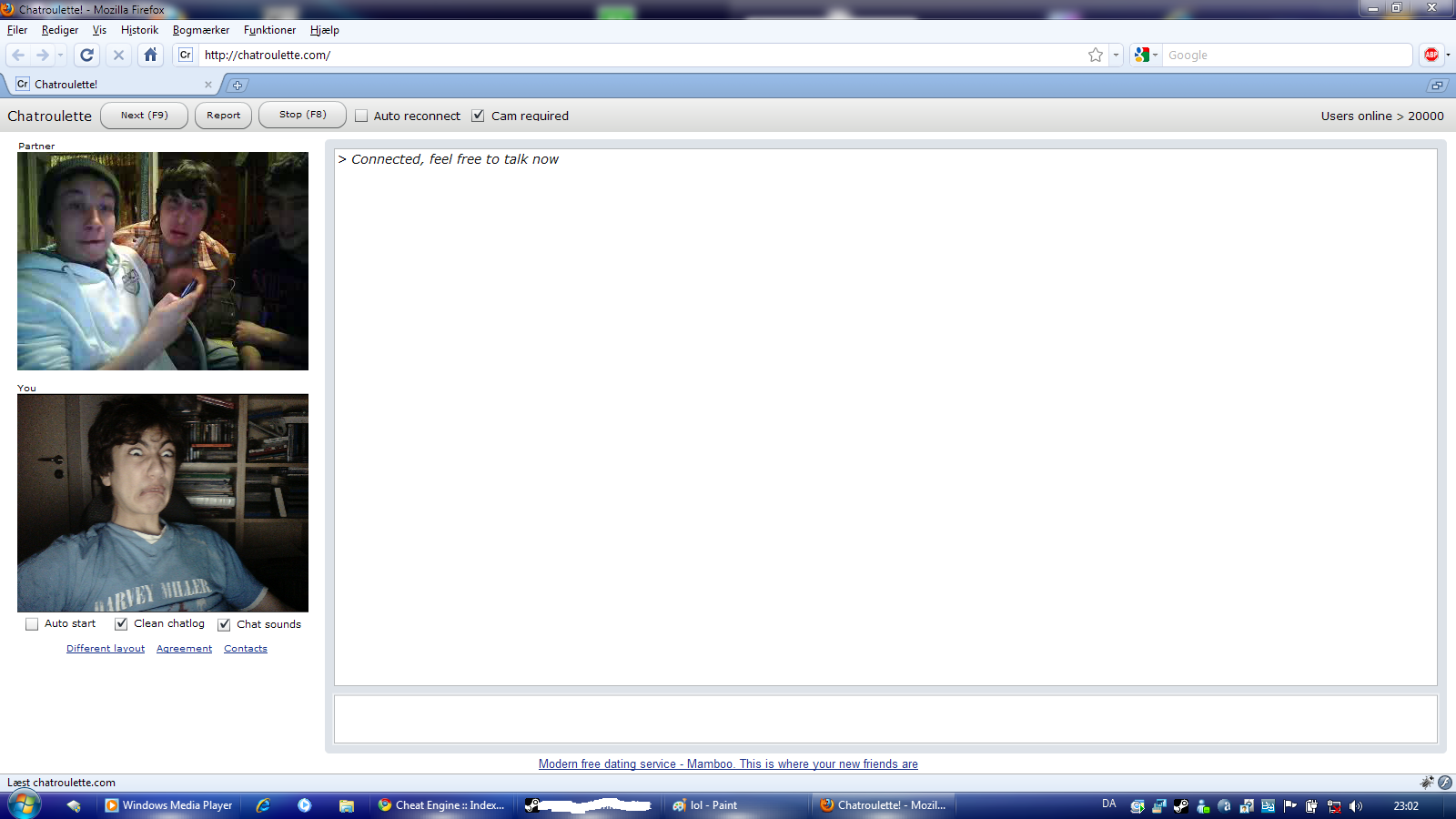
Task: Click the Partner webcam video
Action: point(163,261)
